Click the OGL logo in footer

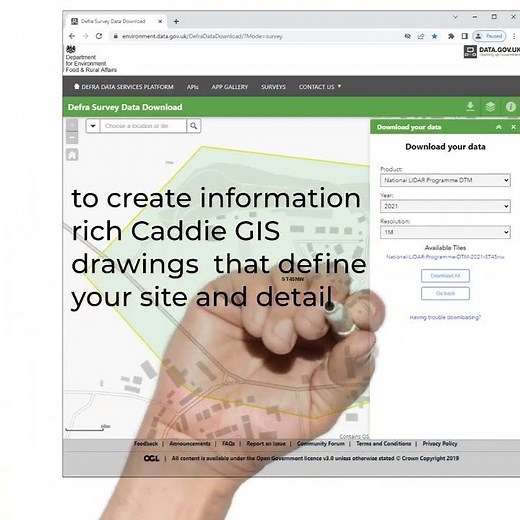pos(151,458)
